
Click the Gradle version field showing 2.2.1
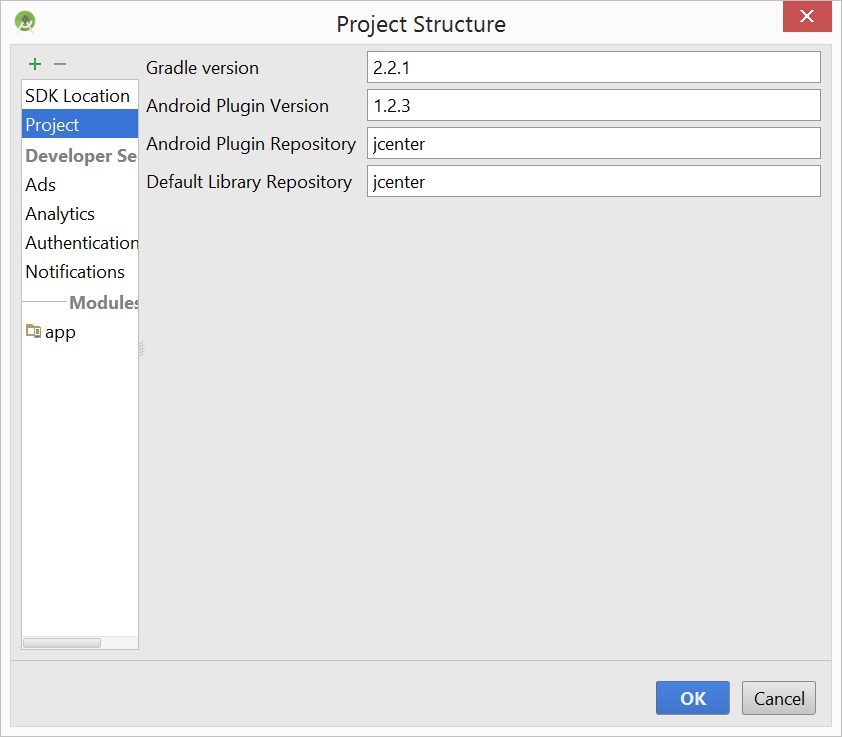point(593,67)
